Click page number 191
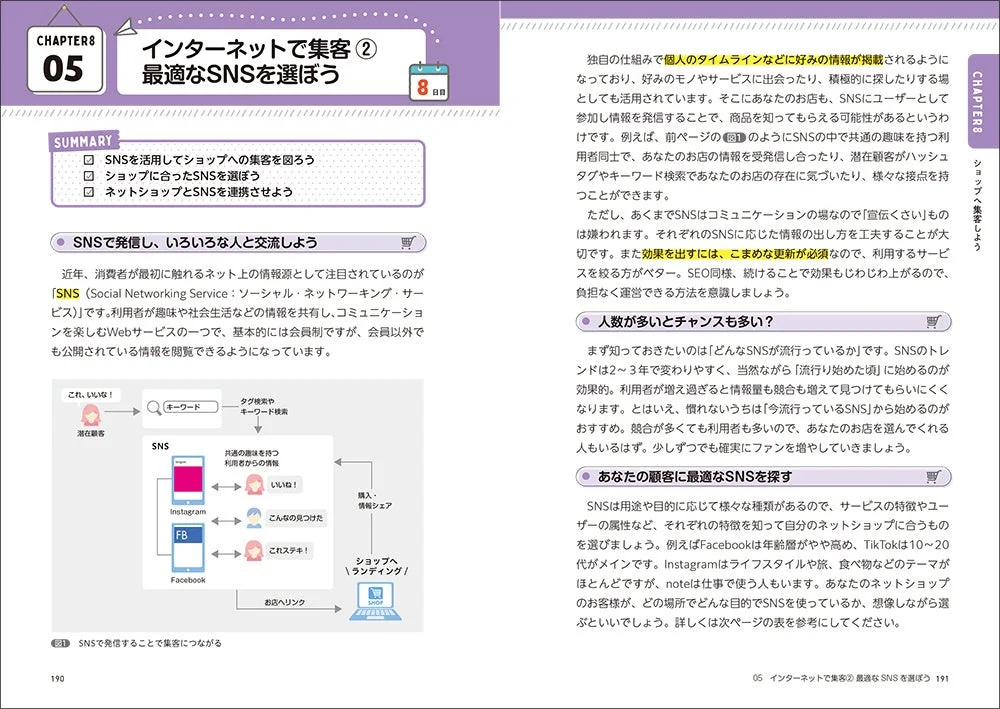 click(x=942, y=678)
